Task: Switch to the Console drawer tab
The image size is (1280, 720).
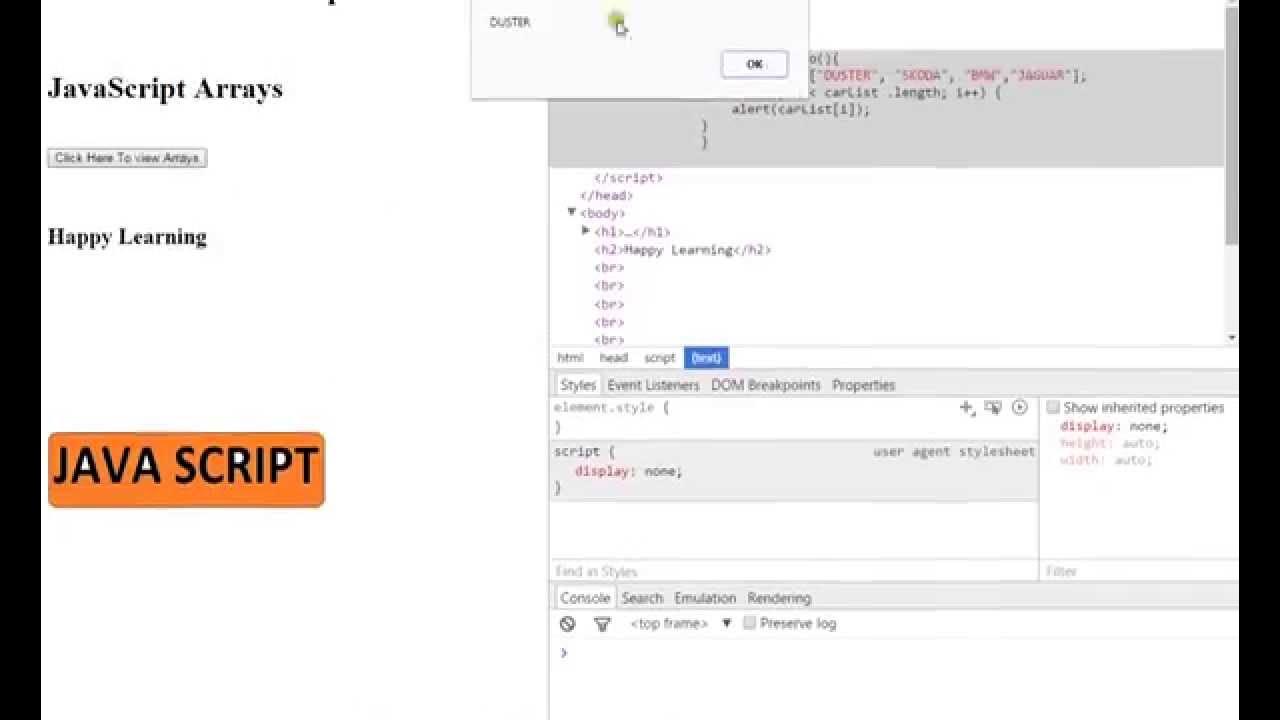Action: pyautogui.click(x=585, y=598)
